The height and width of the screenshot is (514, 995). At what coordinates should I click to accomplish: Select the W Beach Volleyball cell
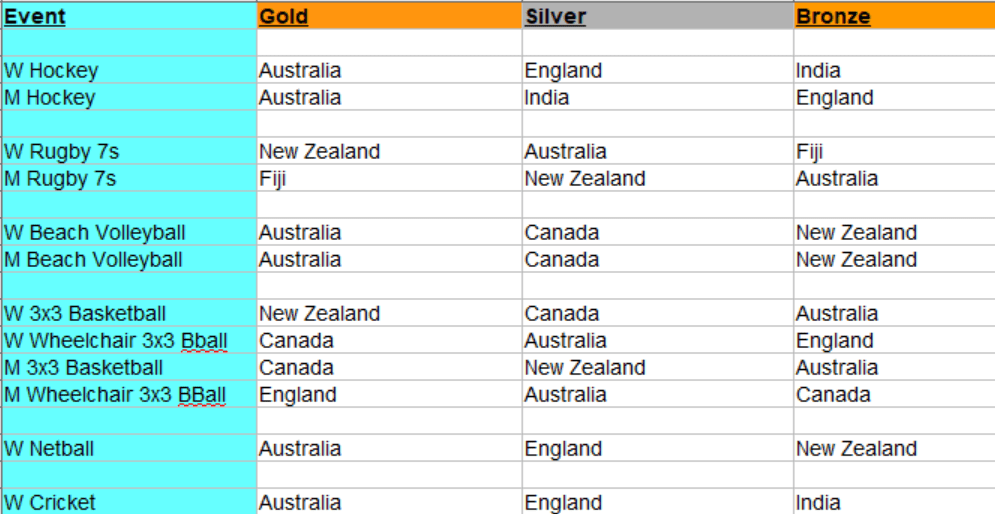pyautogui.click(x=128, y=233)
